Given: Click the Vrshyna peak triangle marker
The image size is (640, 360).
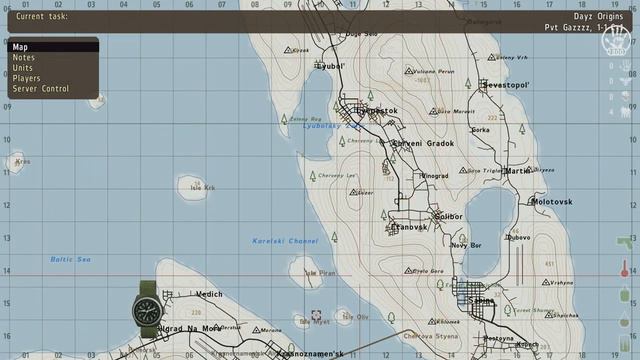Looking at the screenshot, I should click(x=546, y=282).
